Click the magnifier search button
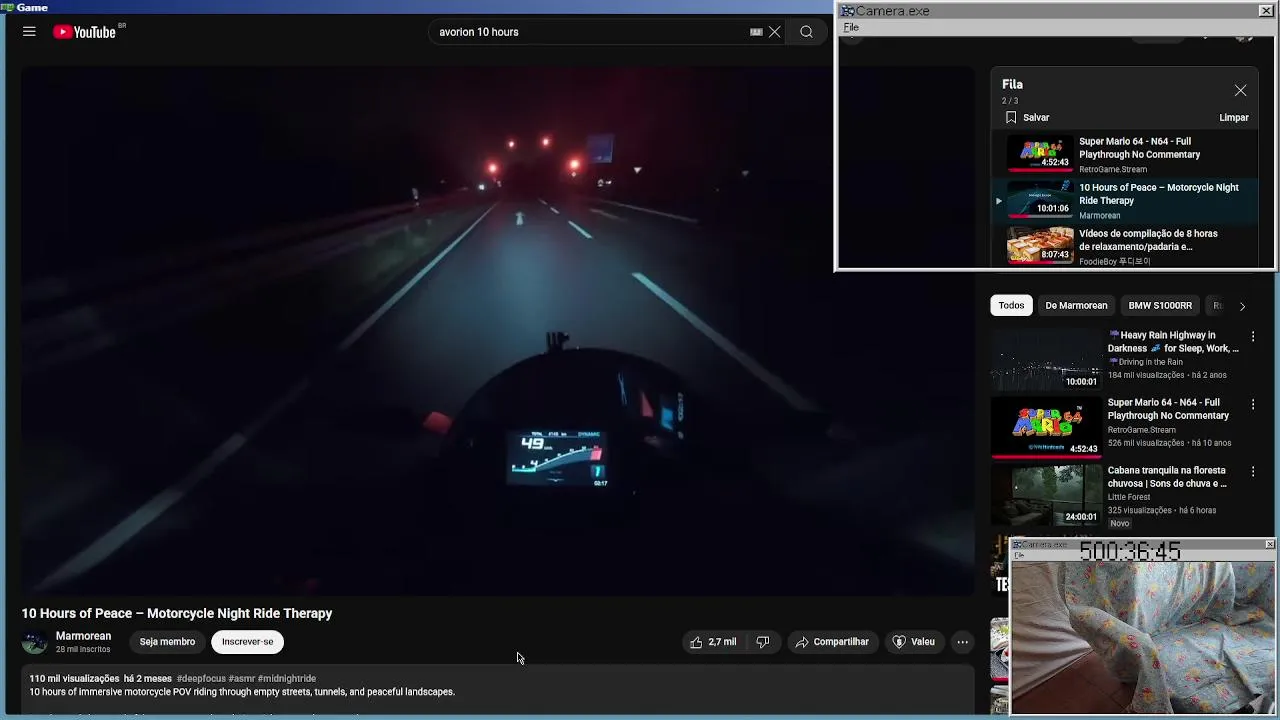 (806, 32)
